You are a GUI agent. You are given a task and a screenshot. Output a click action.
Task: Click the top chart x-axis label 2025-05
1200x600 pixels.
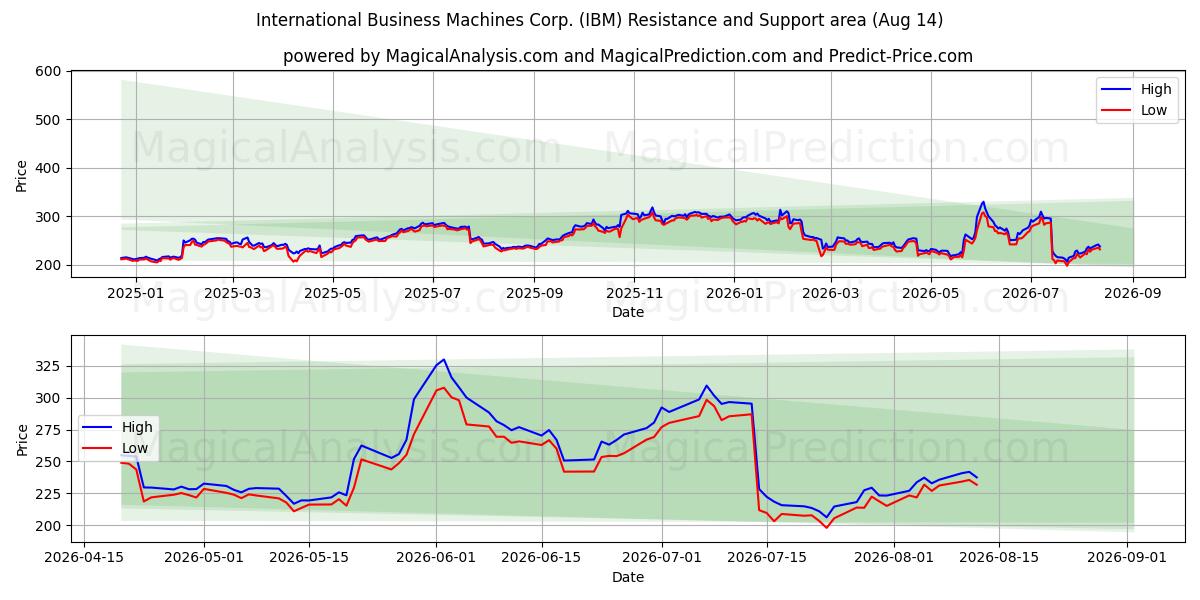click(332, 294)
